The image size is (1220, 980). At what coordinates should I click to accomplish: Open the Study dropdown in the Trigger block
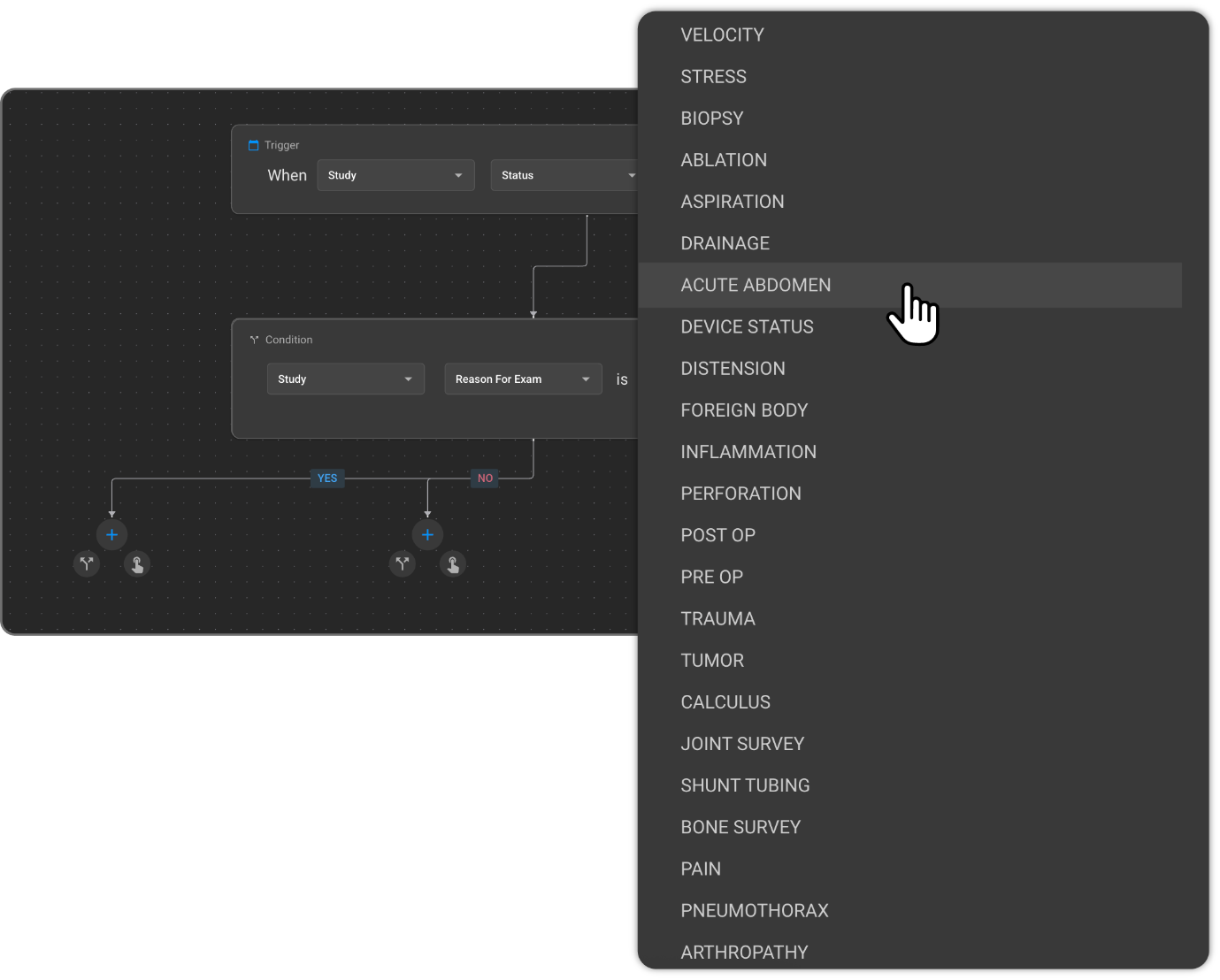pos(395,175)
